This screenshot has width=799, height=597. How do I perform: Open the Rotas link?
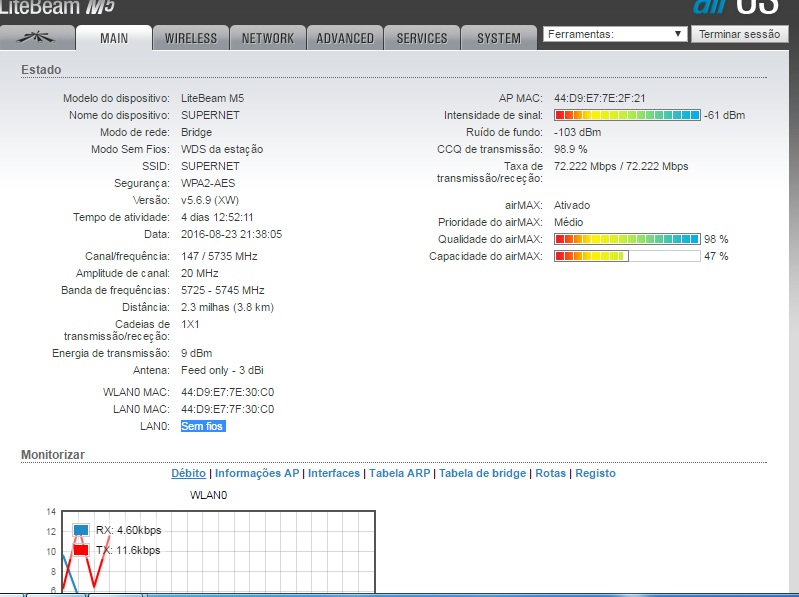tap(550, 473)
